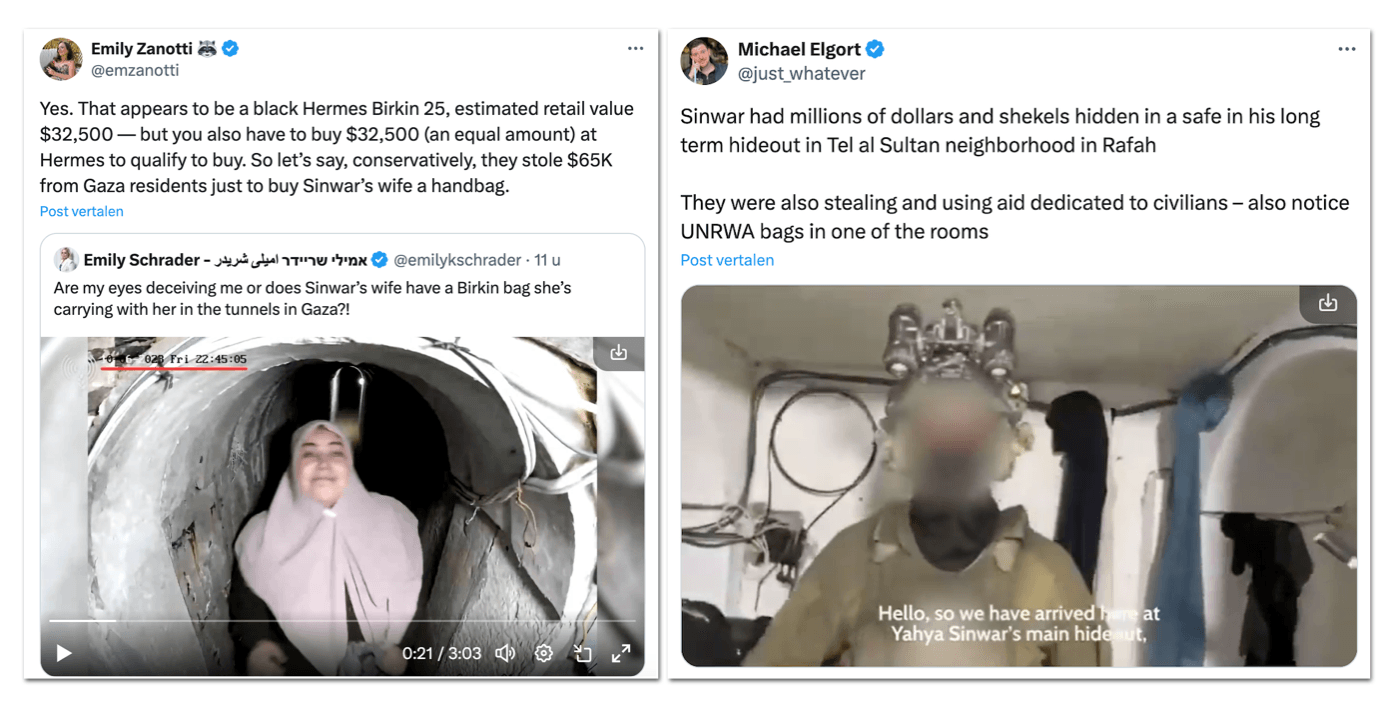This screenshot has height=710, width=1398.
Task: Click Emily Schrader's small avatar in quoted post
Action: pos(66,260)
